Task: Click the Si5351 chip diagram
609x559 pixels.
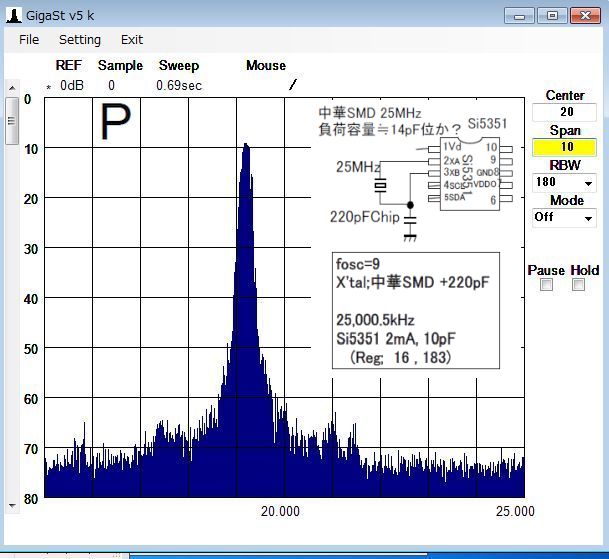Action: coord(470,174)
